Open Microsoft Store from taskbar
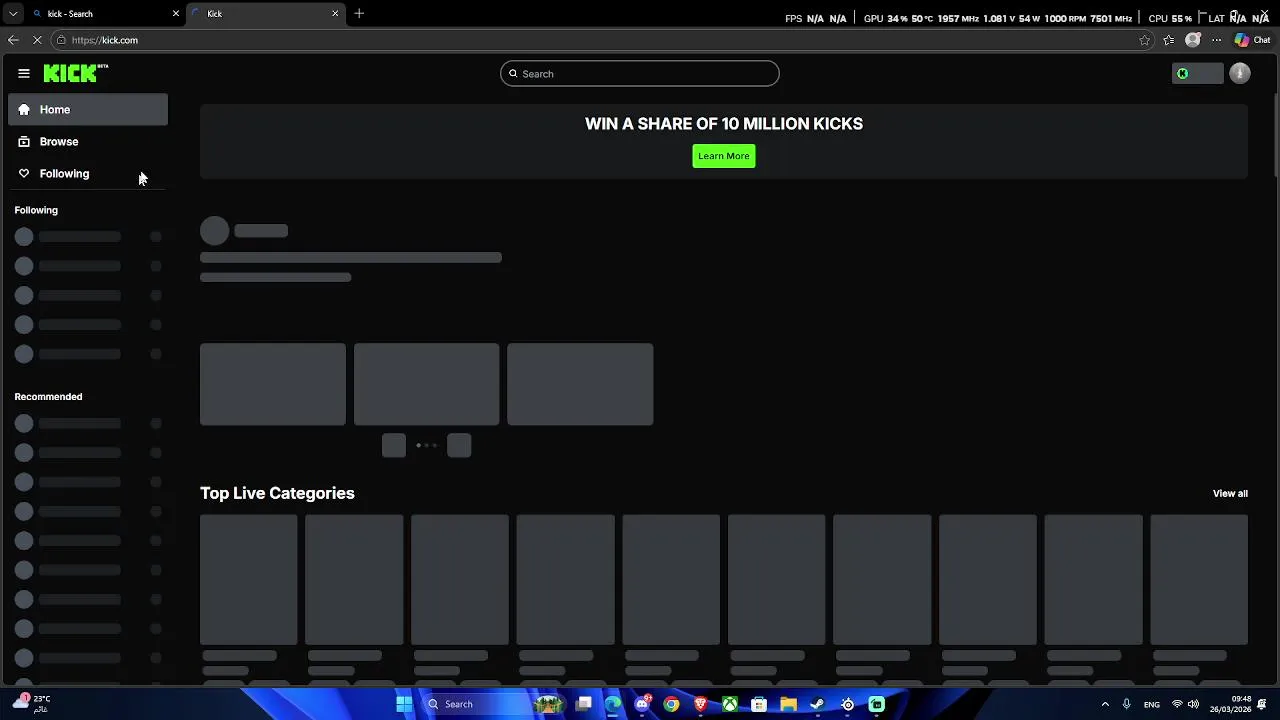The image size is (1280, 720). click(759, 704)
